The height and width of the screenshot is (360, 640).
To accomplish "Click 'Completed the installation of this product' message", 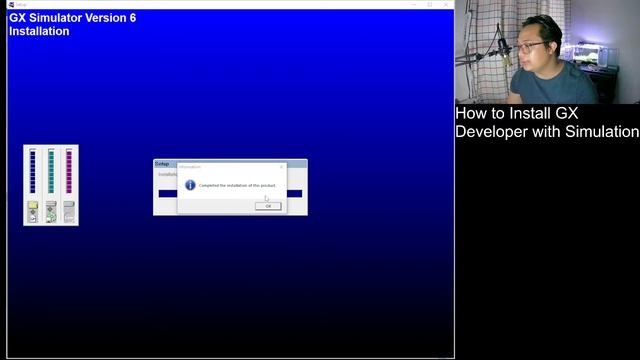I will (237, 185).
